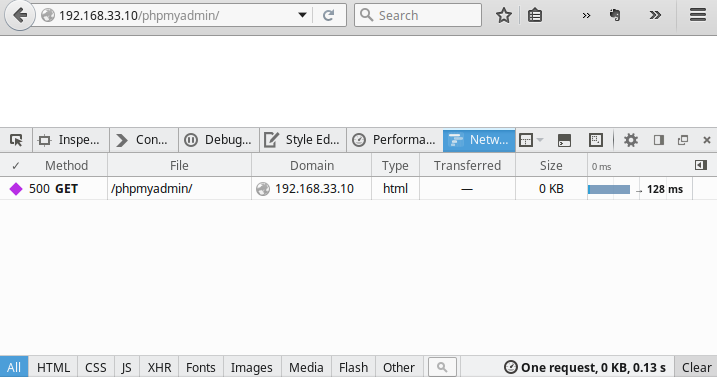Filter requests by JS
Viewport: 717px width, 377px height.
click(x=127, y=367)
